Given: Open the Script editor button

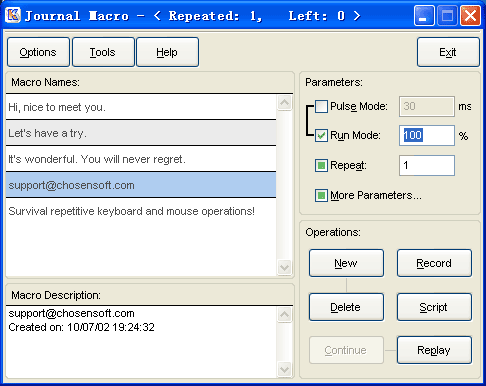Looking at the screenshot, I should (x=434, y=307).
